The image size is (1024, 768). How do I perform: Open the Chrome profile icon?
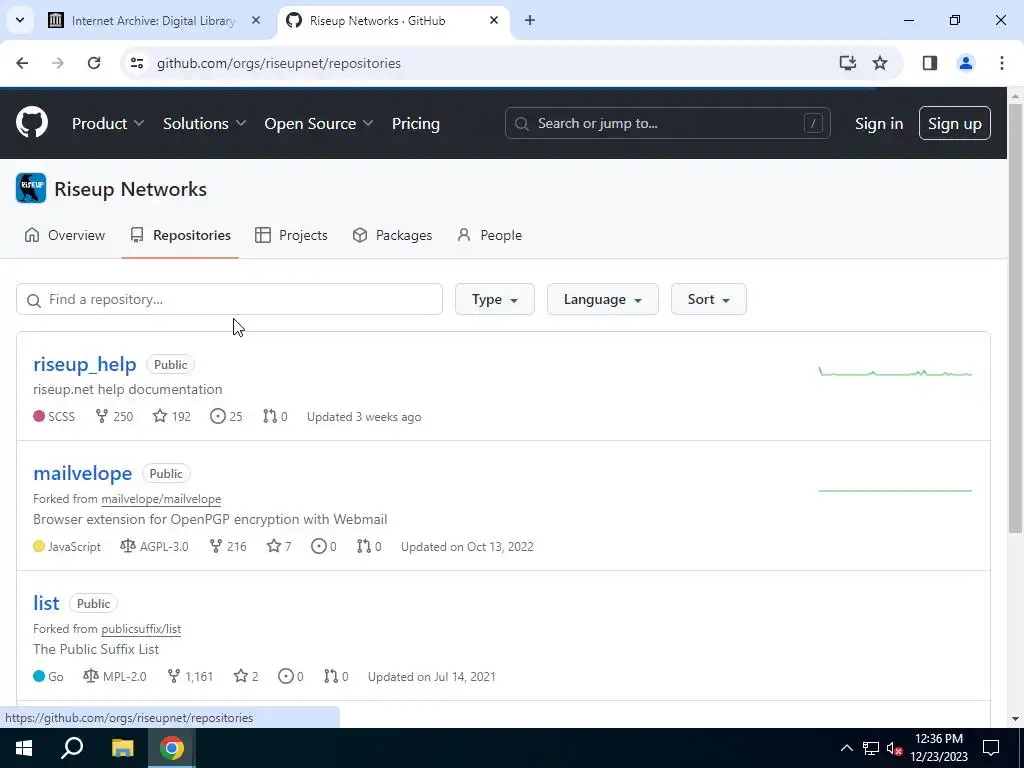tap(966, 63)
